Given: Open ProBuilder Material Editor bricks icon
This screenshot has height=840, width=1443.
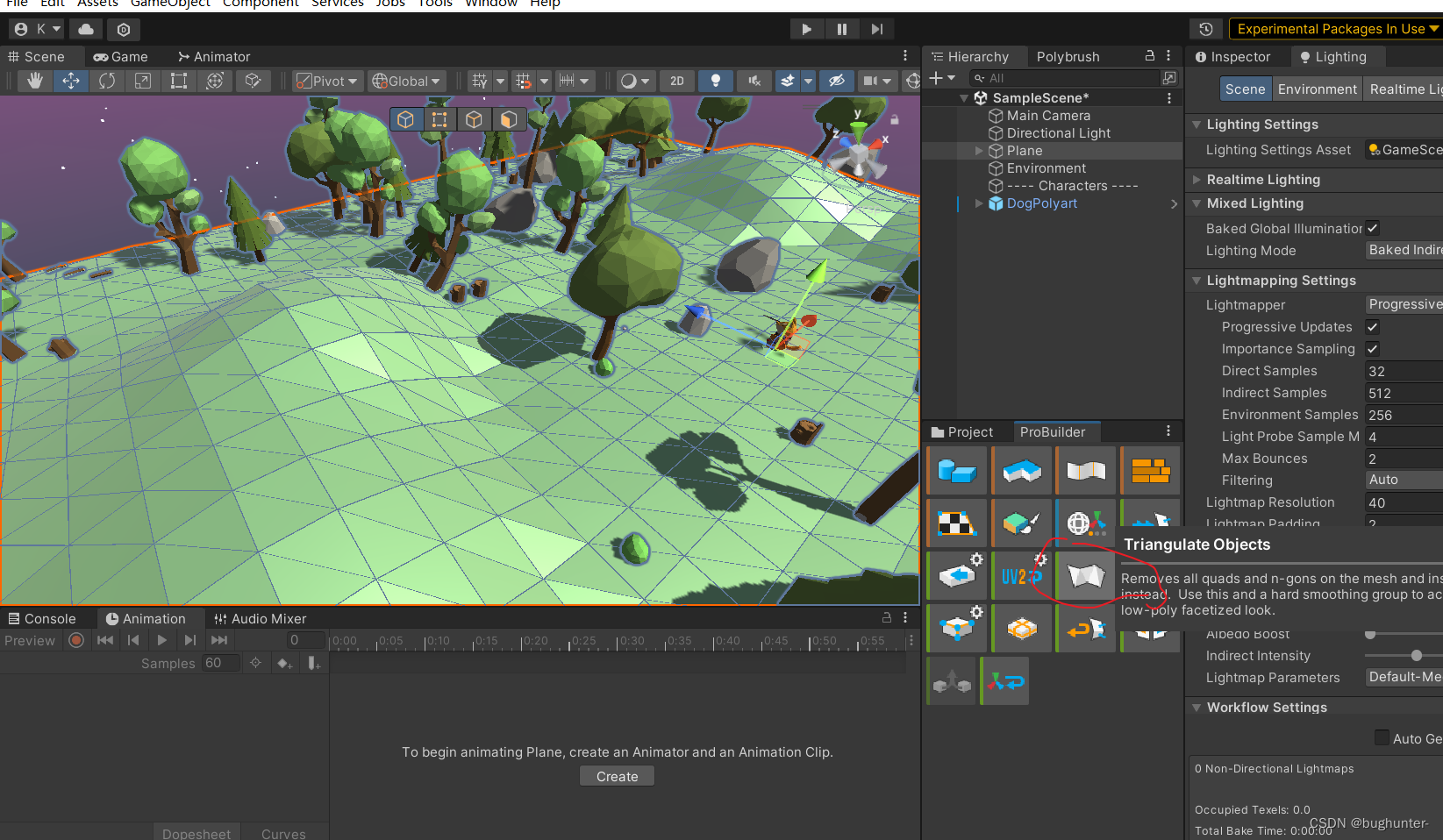Looking at the screenshot, I should [x=1150, y=471].
